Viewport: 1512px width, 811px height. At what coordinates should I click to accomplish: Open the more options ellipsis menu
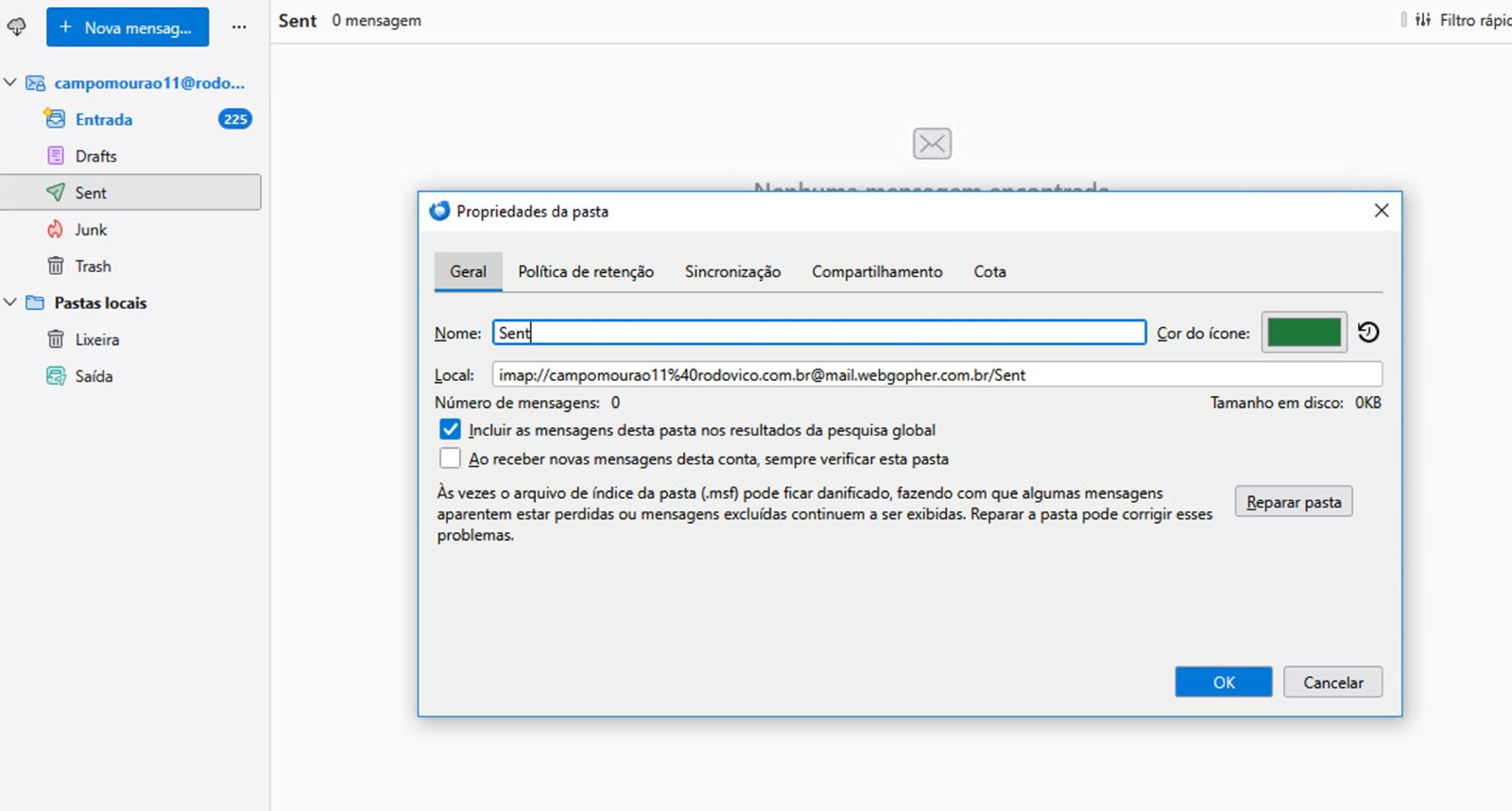click(x=239, y=27)
